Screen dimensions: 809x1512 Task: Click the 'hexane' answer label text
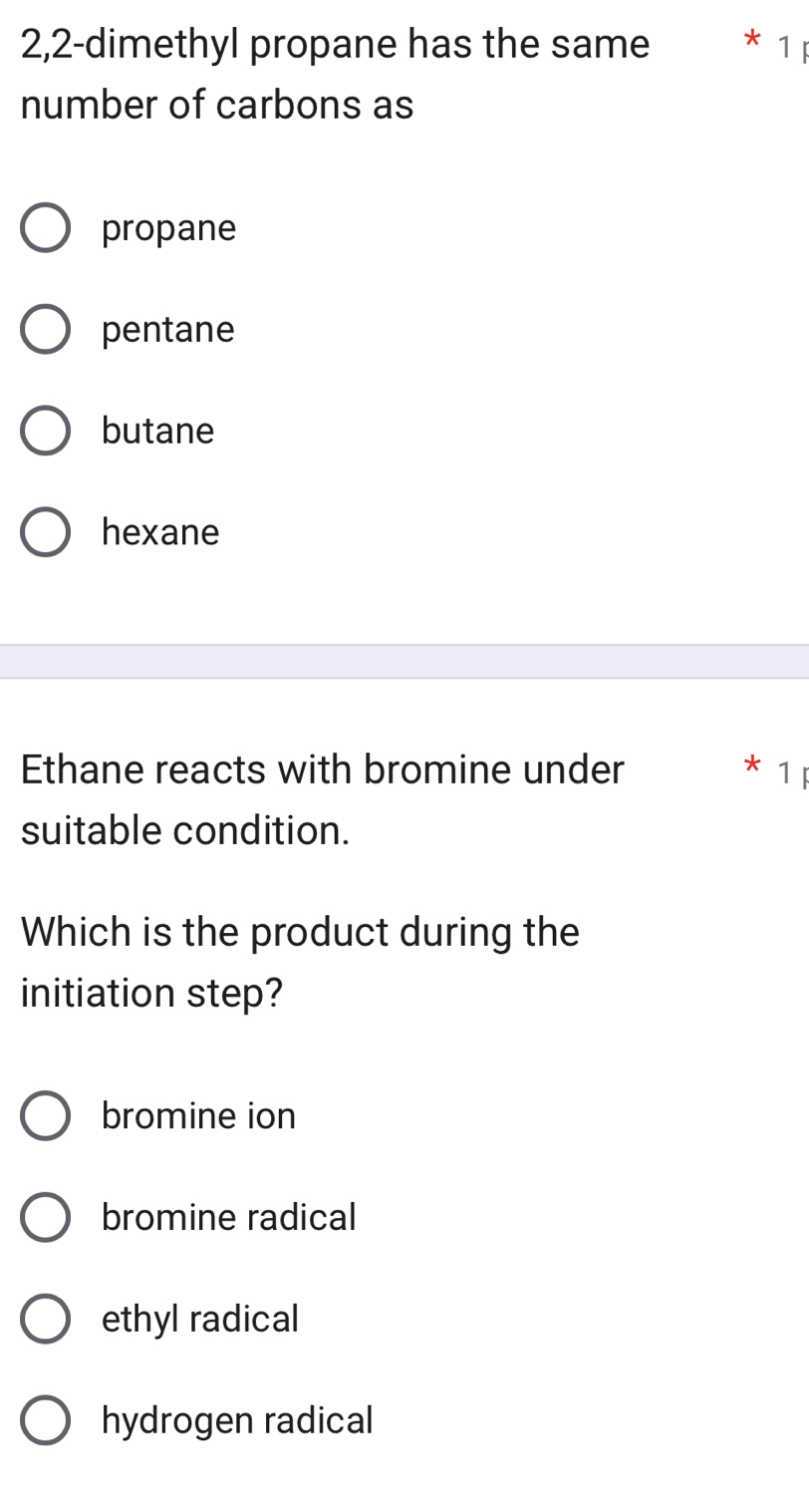tap(160, 532)
